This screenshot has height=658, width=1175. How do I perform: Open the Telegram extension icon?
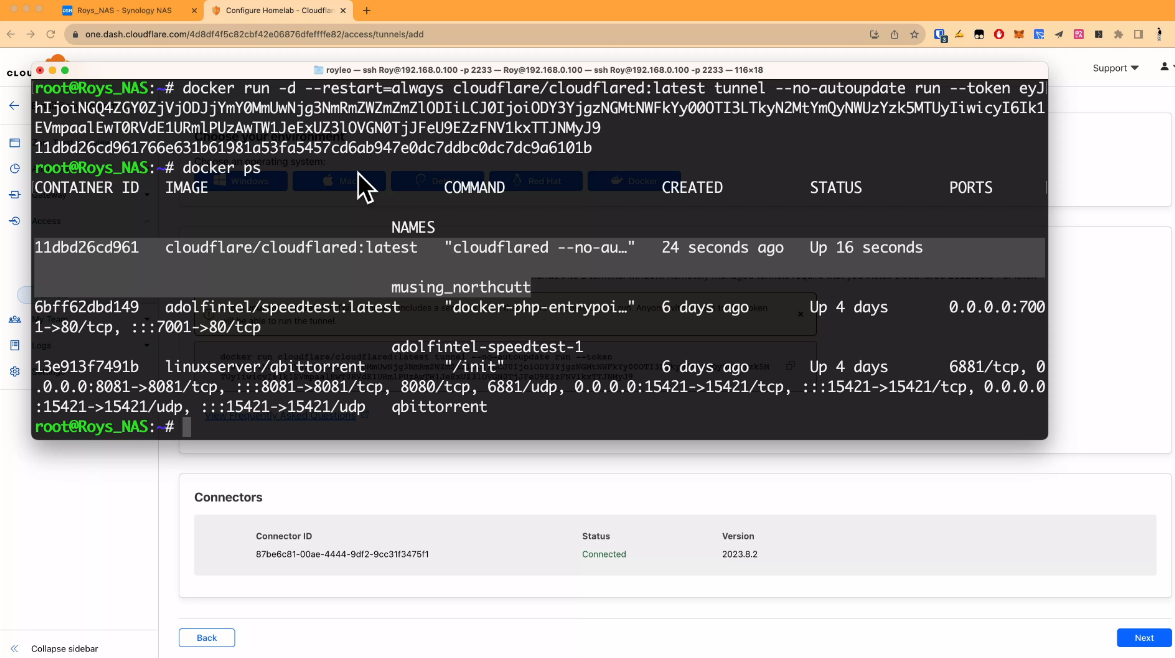click(1059, 33)
